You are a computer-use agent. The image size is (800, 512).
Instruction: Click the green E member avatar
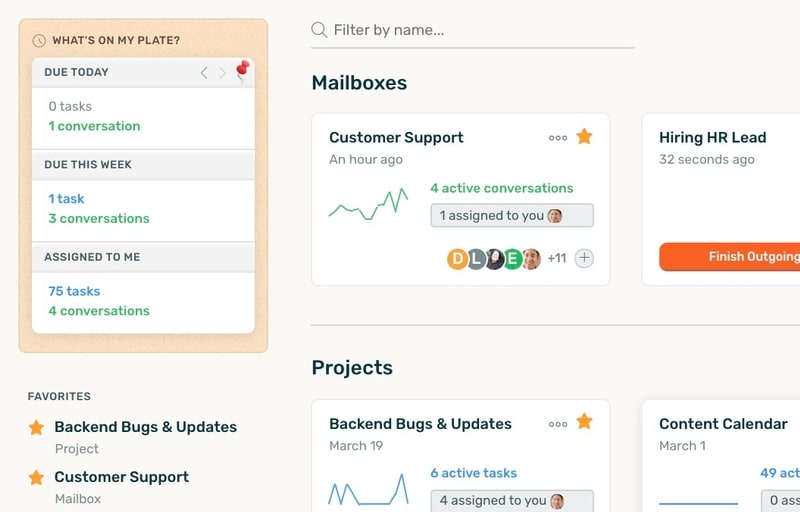point(512,259)
